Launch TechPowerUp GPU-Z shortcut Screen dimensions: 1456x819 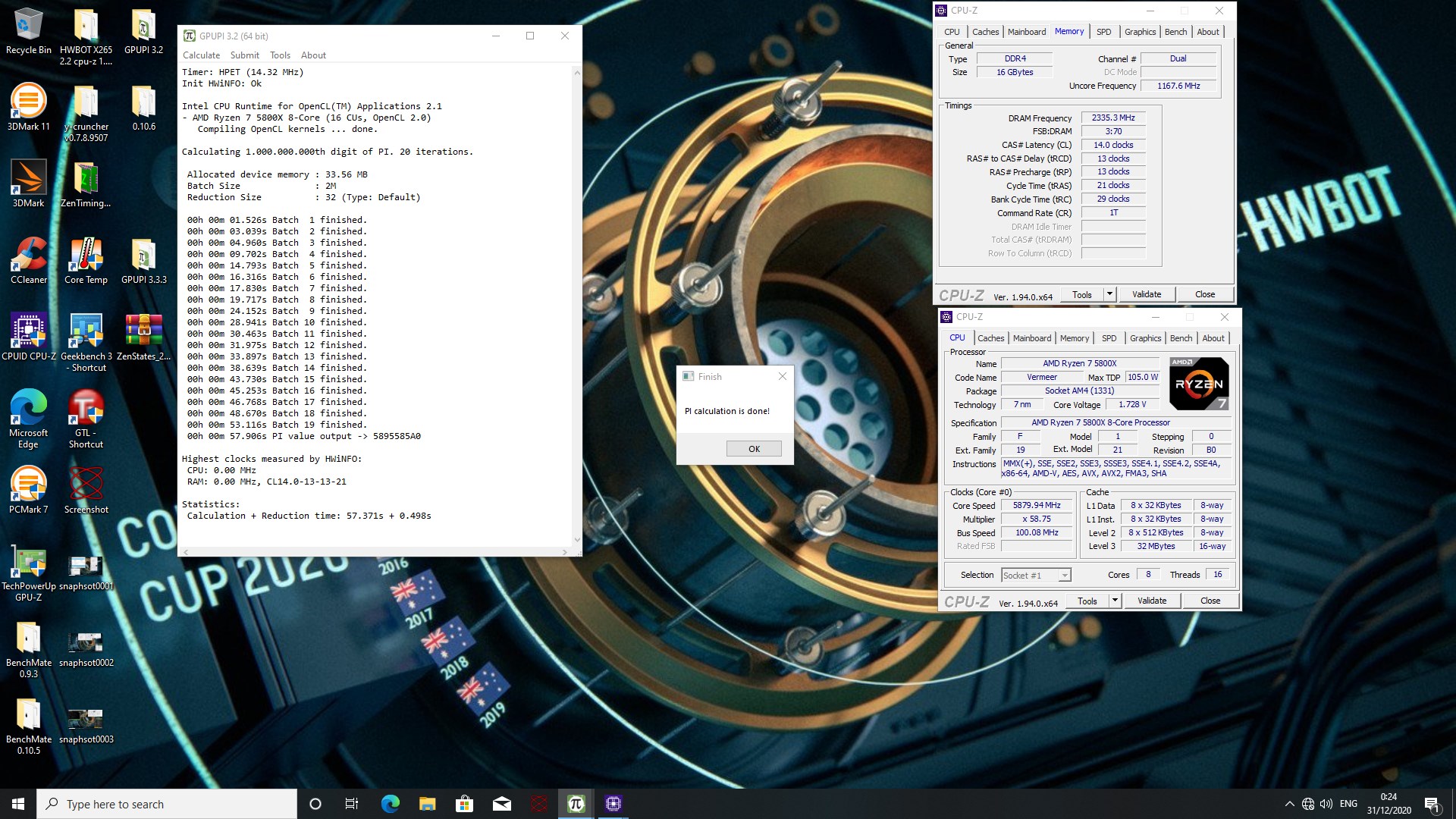pyautogui.click(x=29, y=573)
